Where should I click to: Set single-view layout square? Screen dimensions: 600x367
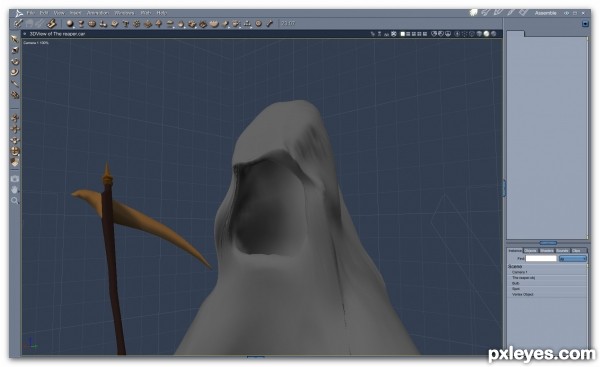tap(403, 34)
